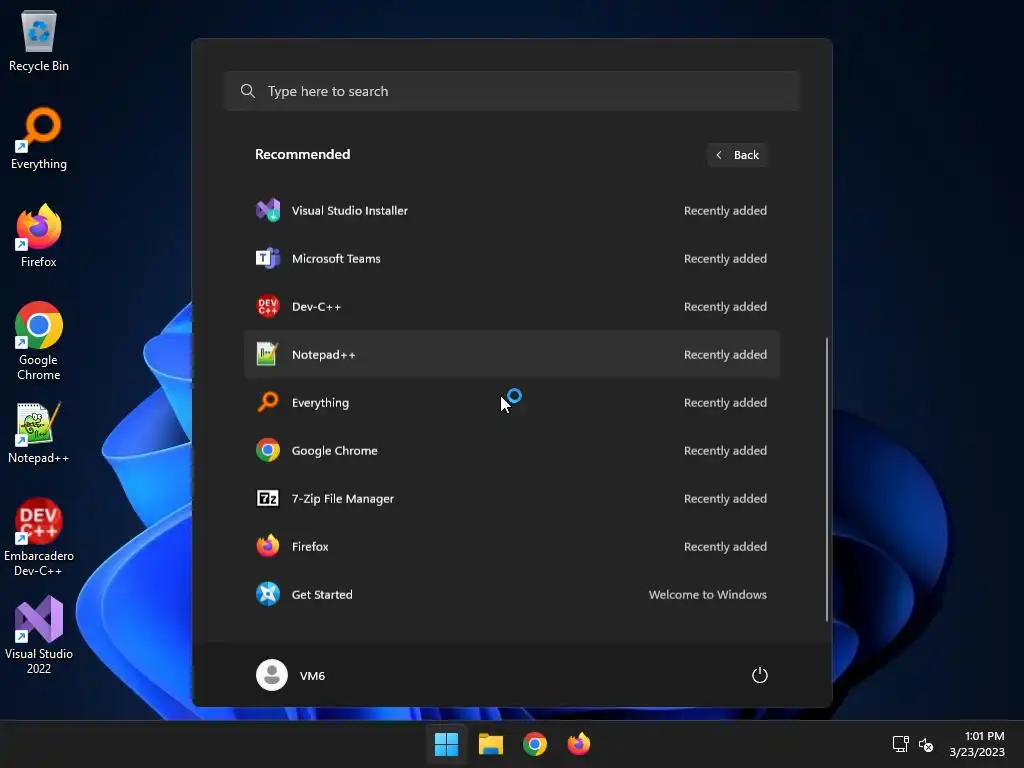
Task: Click Dev-C++ icon in Recommended list
Action: (x=268, y=306)
